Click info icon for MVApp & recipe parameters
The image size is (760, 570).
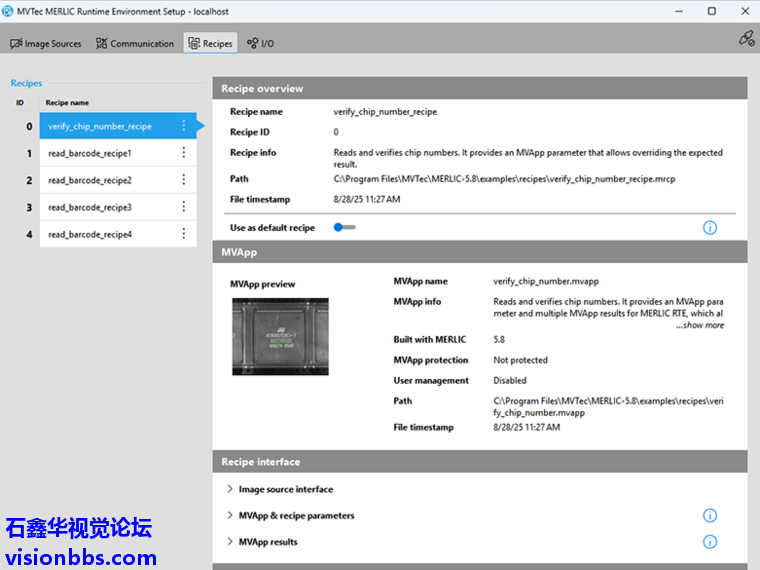pyautogui.click(x=710, y=516)
